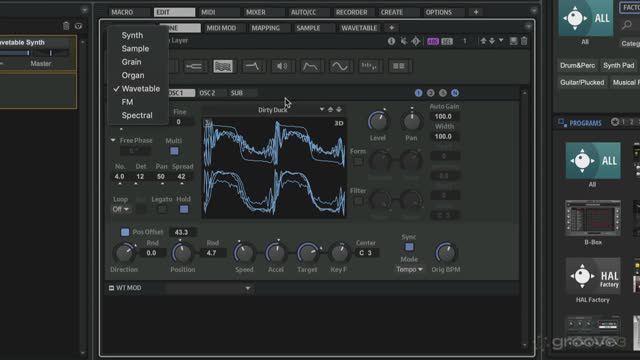Click the Speed knob
Image resolution: width=640 pixels, height=360 pixels.
pos(244,253)
